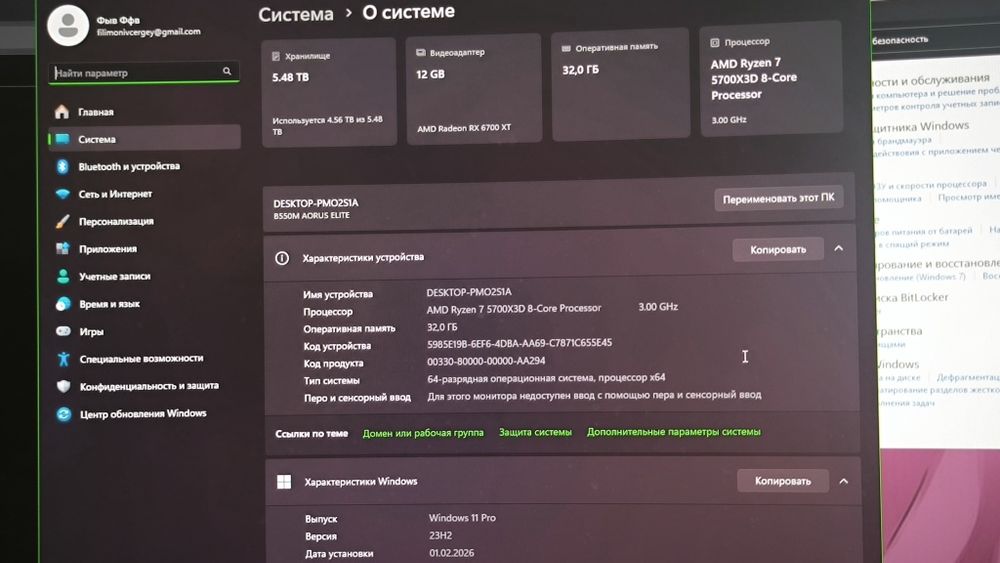This screenshot has width=1000, height=563.
Task: Click Дата установки value 01.02.2026
Action: point(452,553)
